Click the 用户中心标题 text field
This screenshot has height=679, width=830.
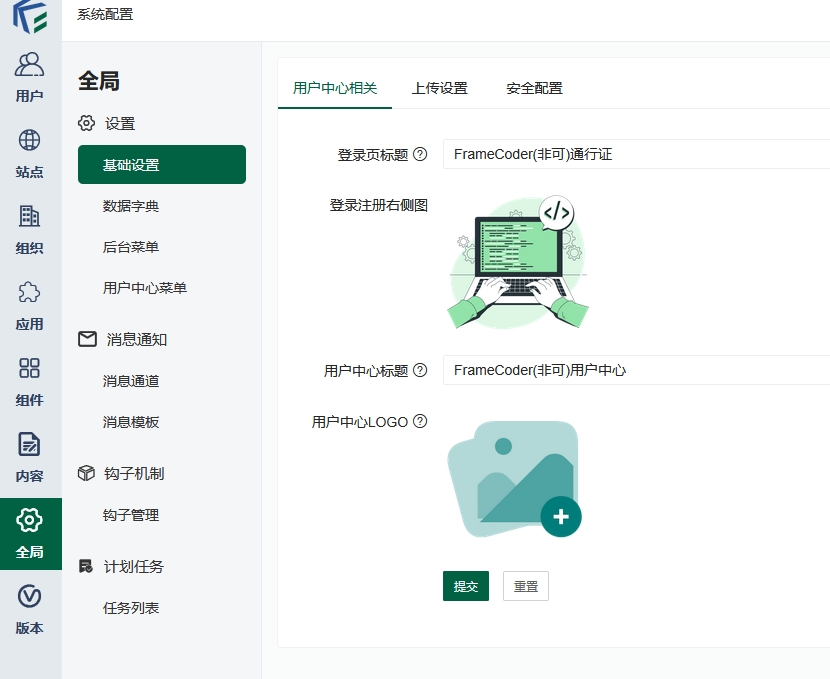[636, 370]
